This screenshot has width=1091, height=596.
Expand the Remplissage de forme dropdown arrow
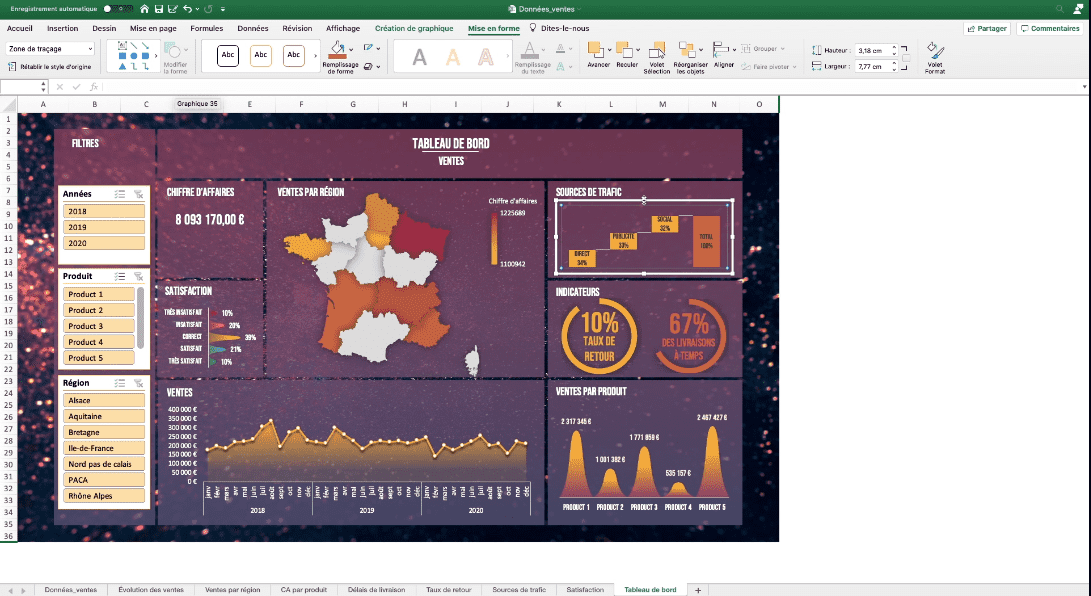click(x=351, y=49)
